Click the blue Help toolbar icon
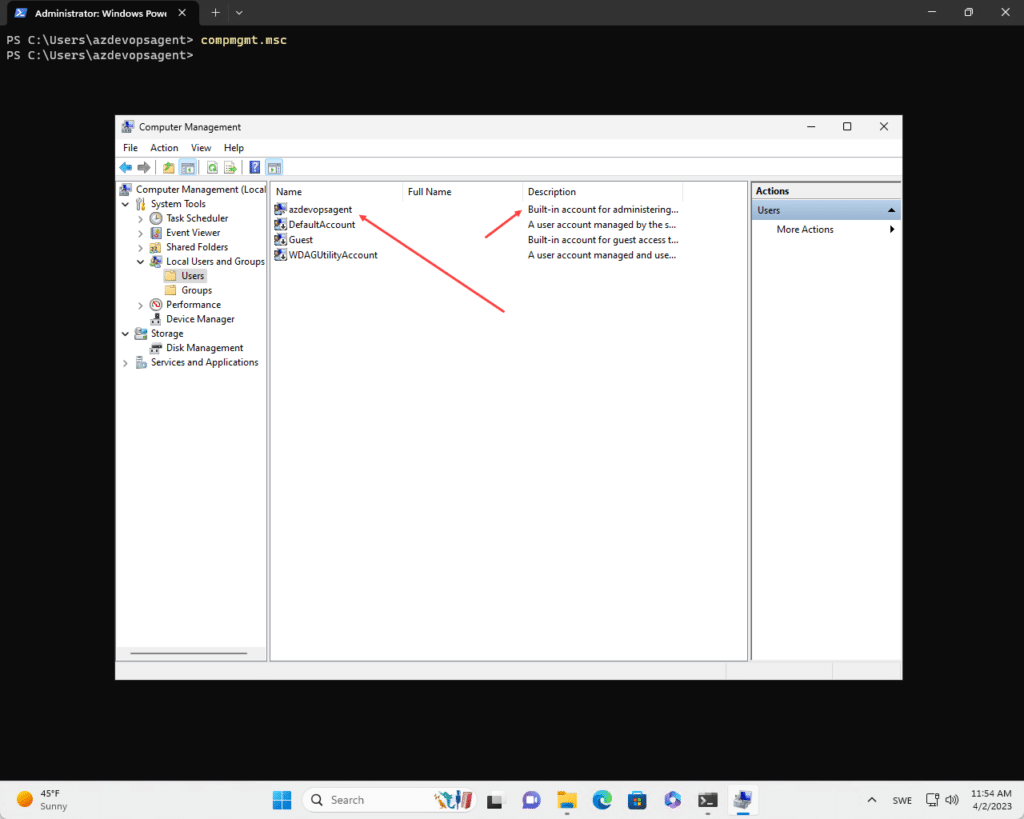The height and width of the screenshot is (819, 1024). pyautogui.click(x=255, y=168)
